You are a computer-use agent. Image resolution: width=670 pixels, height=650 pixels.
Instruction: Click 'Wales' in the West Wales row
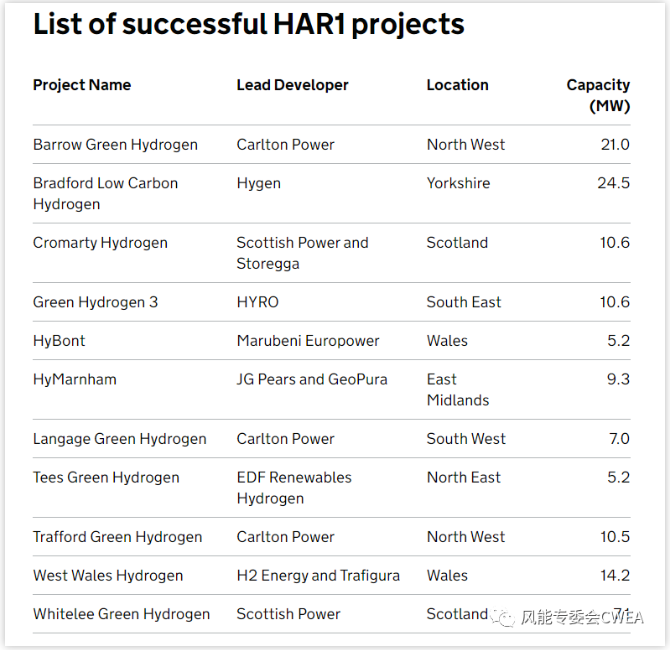(x=447, y=575)
